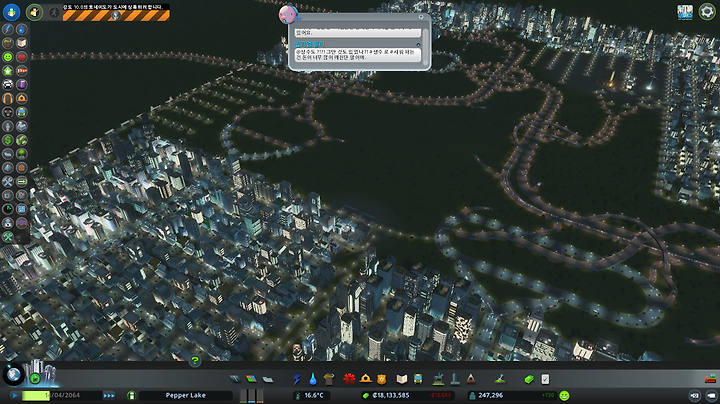Open the Education build menu book icon
This screenshot has height=404, width=720.
[x=402, y=379]
